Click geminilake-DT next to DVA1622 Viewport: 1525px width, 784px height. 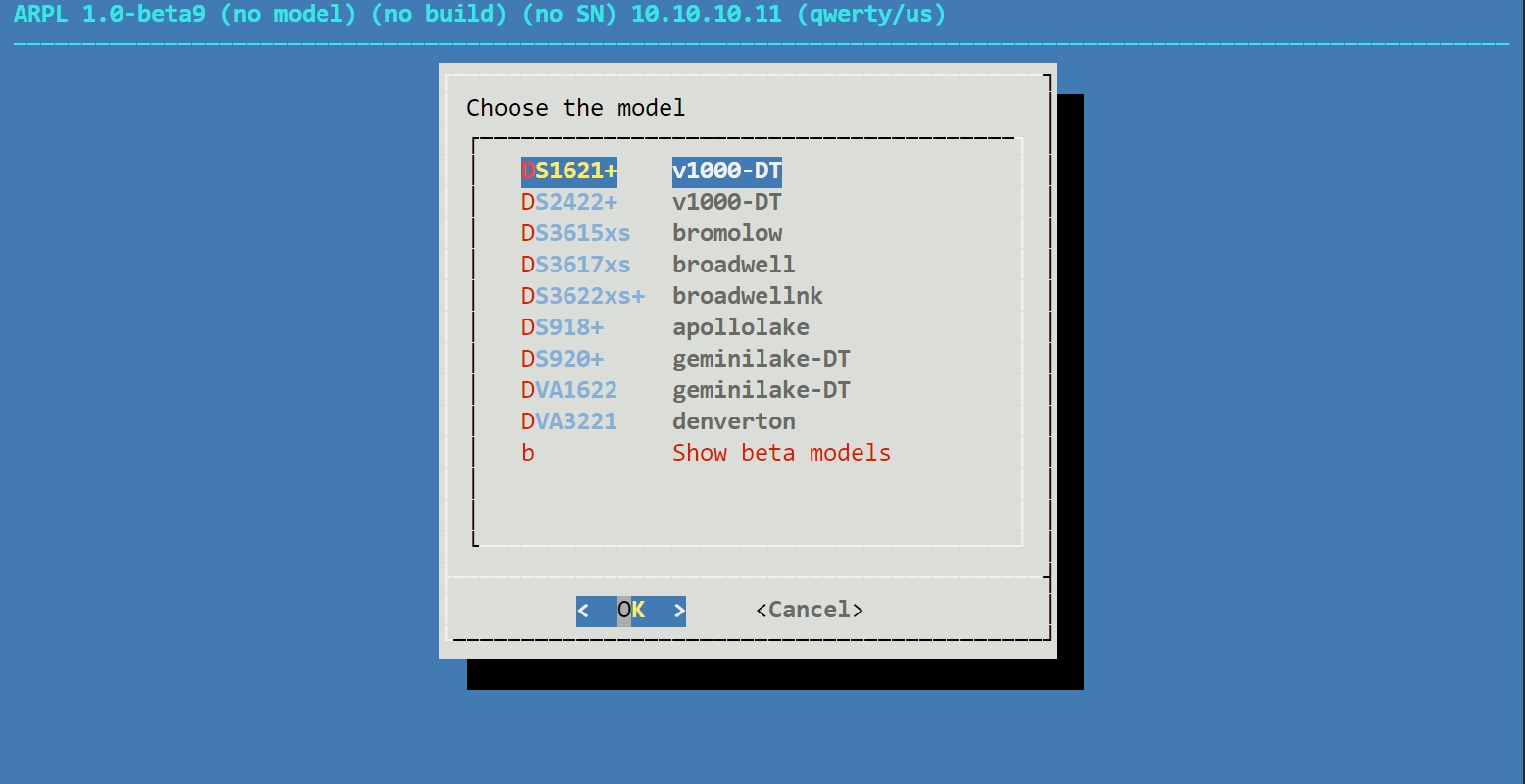(x=762, y=390)
